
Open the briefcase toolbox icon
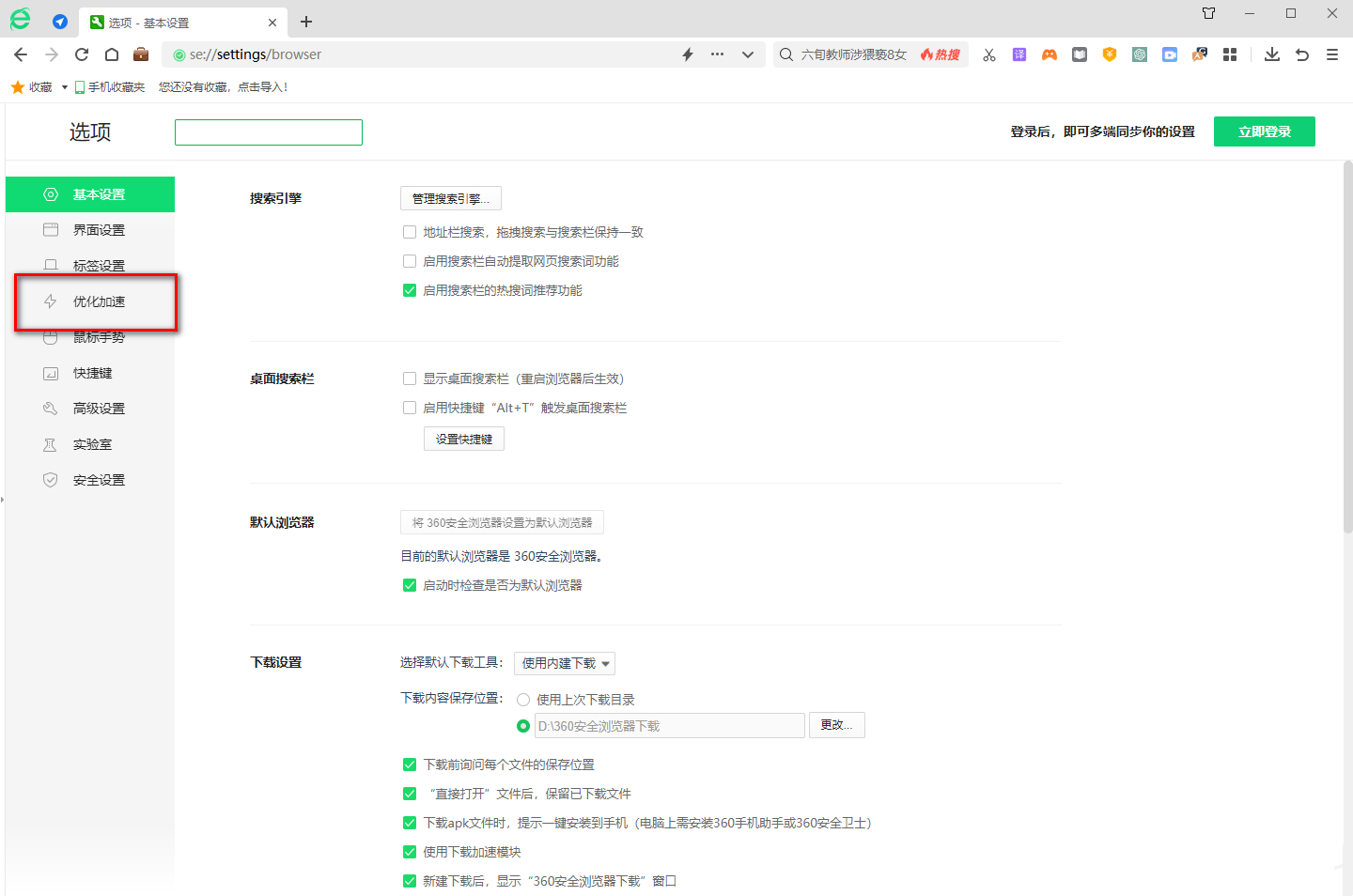coord(141,54)
